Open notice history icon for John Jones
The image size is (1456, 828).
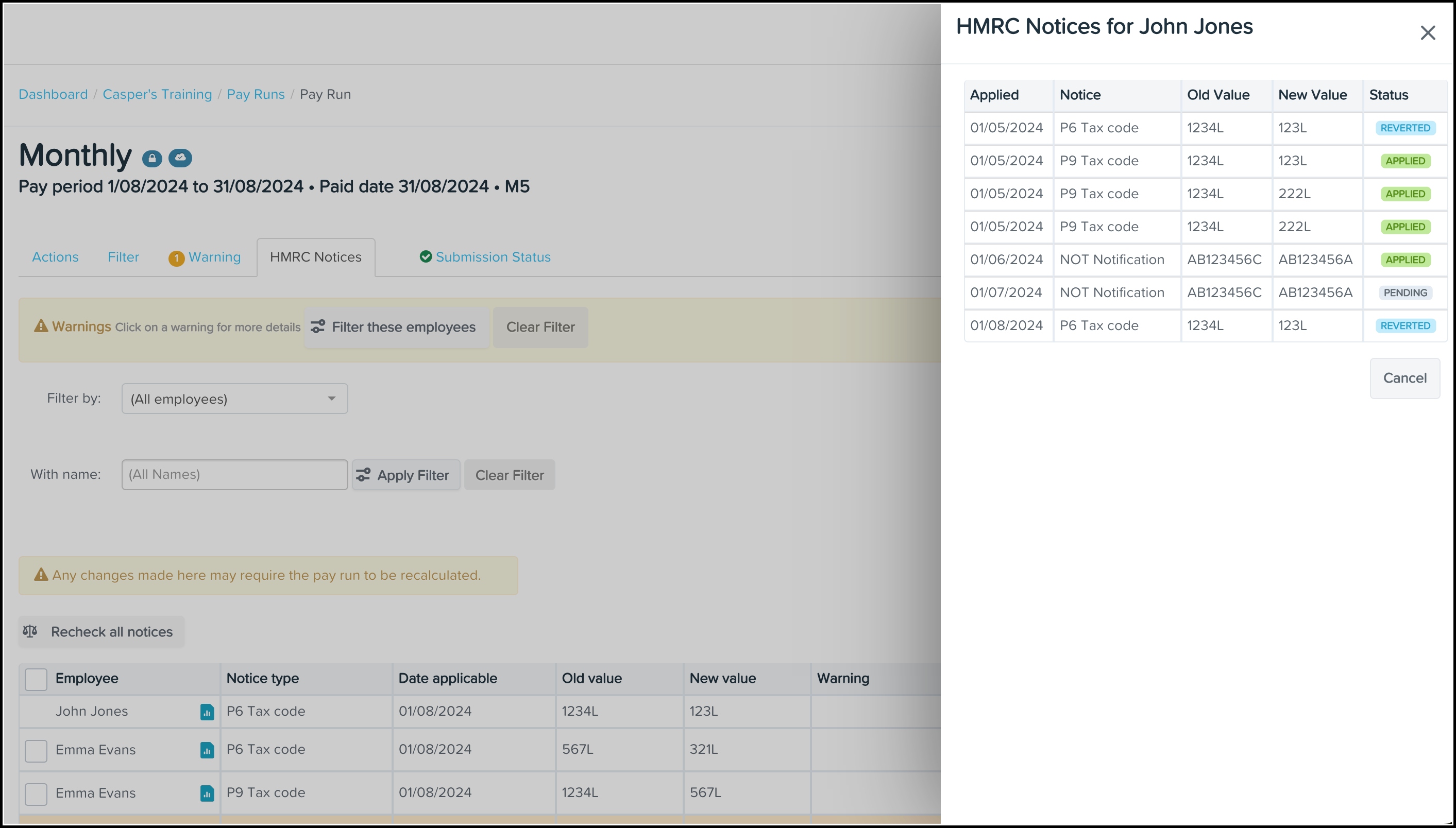tap(207, 712)
